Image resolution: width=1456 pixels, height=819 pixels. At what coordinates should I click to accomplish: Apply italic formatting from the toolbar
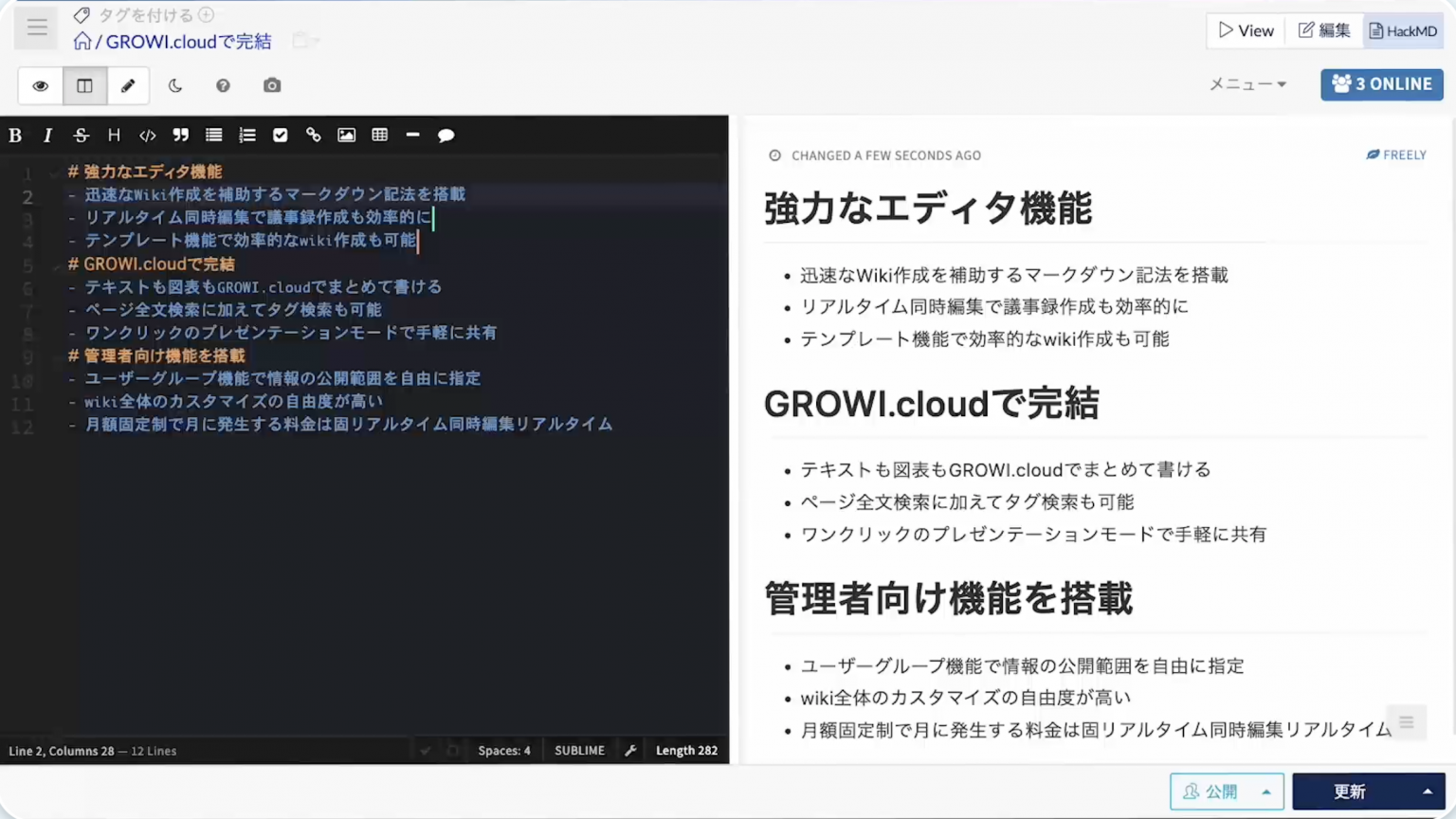[47, 135]
